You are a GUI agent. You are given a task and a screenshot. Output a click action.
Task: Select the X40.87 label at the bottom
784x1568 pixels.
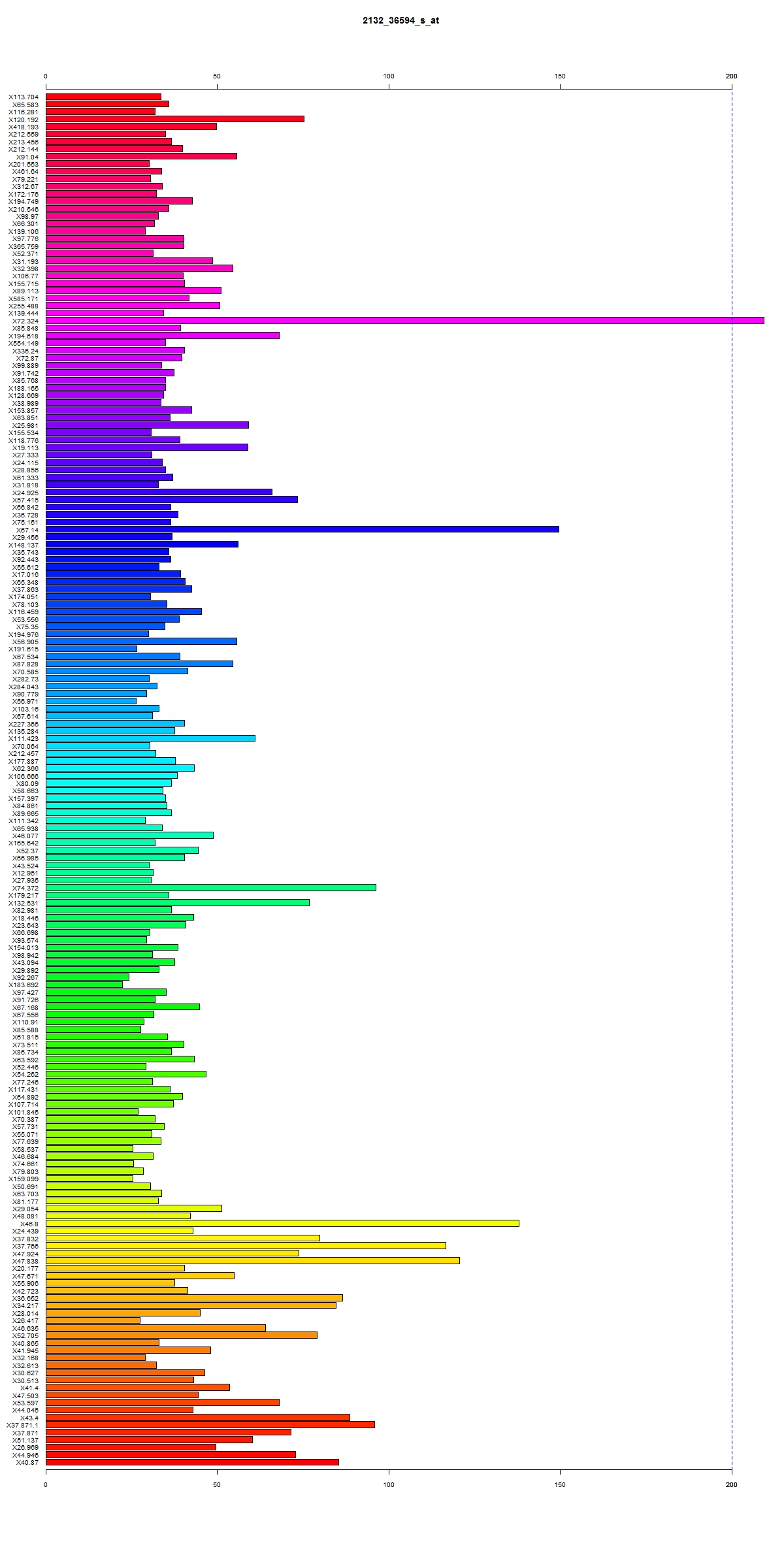coord(27,1462)
